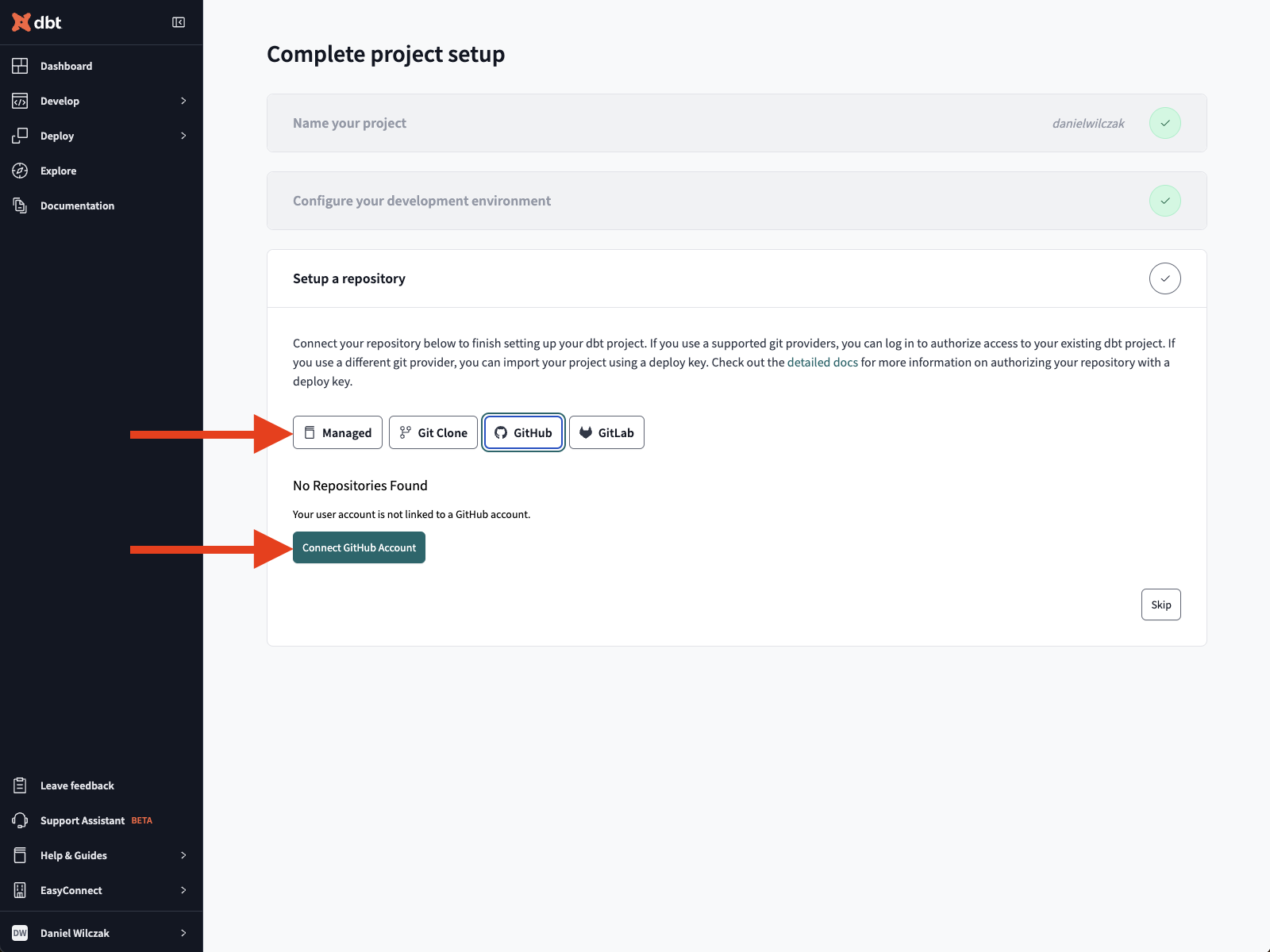This screenshot has width=1270, height=952.
Task: Click green checkmark on Configure development environment
Action: (1164, 201)
